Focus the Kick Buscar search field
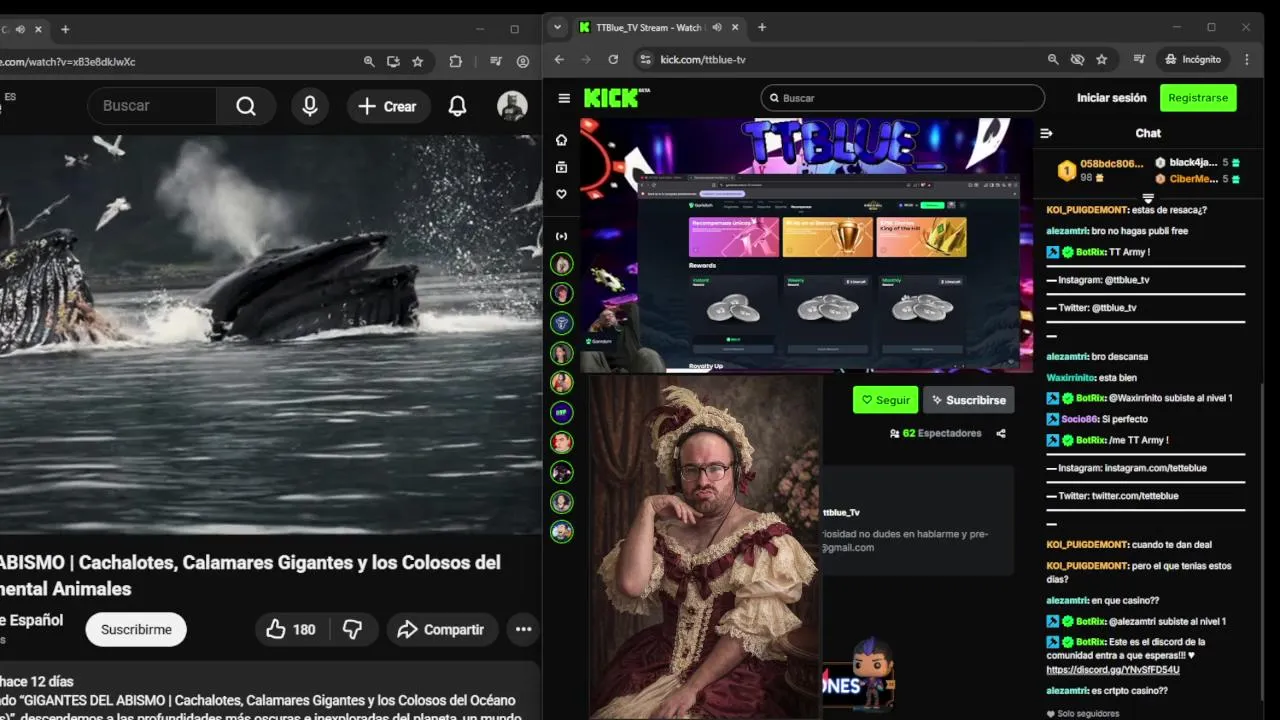Image resolution: width=1280 pixels, height=720 pixels. click(902, 98)
